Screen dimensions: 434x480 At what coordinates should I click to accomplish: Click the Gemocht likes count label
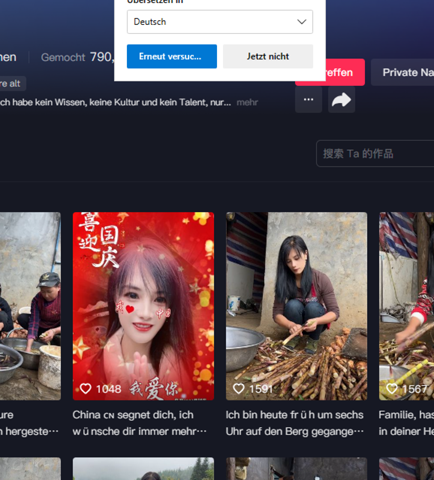pos(63,57)
